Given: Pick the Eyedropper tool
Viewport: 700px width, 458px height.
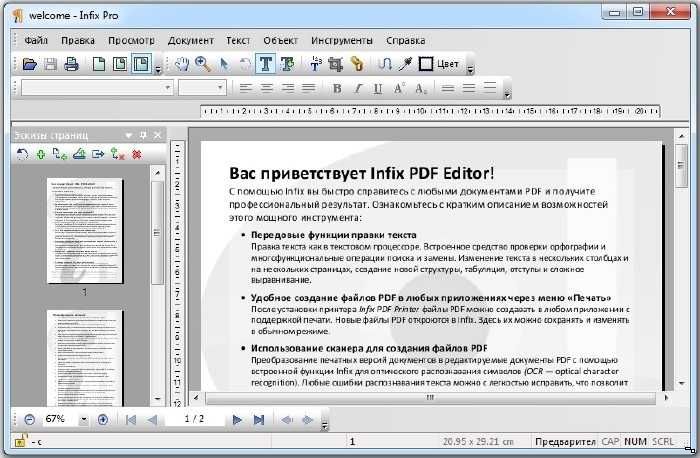Looking at the screenshot, I should [404, 64].
